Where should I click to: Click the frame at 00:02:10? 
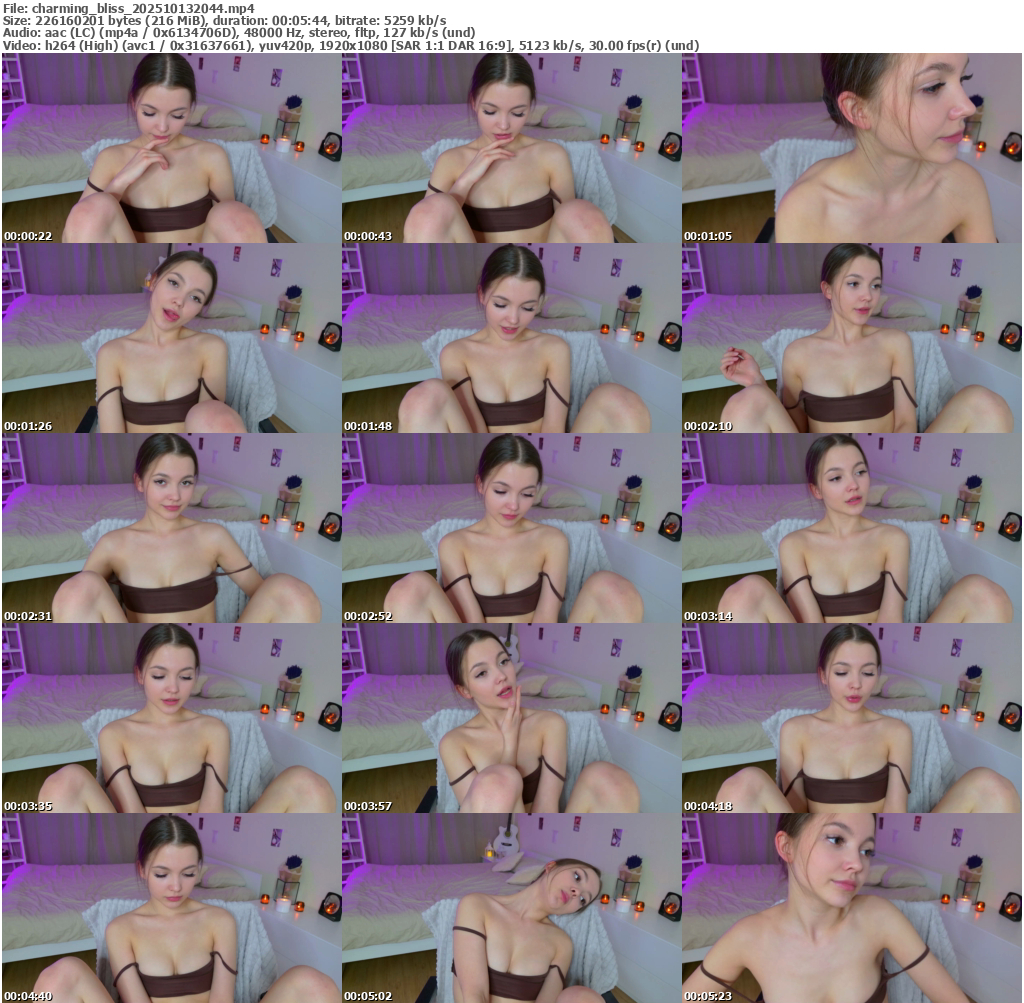point(851,338)
